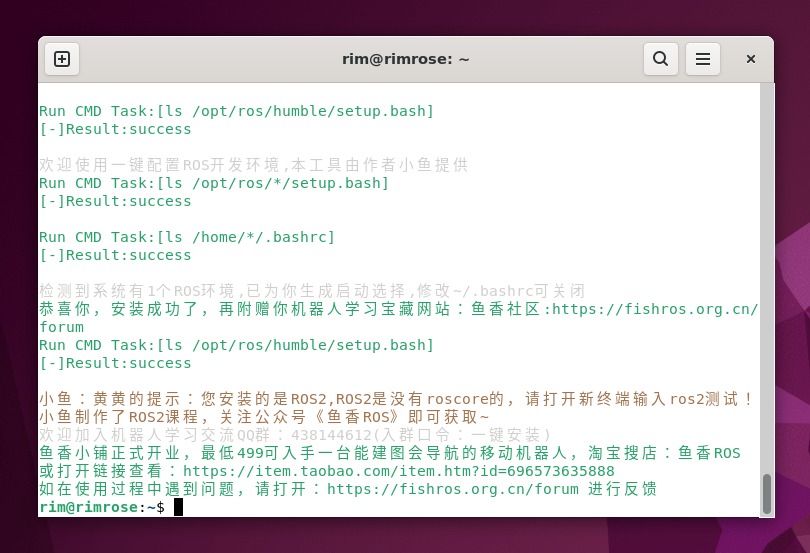Click the gray line about 1个ROS环境

(312, 291)
